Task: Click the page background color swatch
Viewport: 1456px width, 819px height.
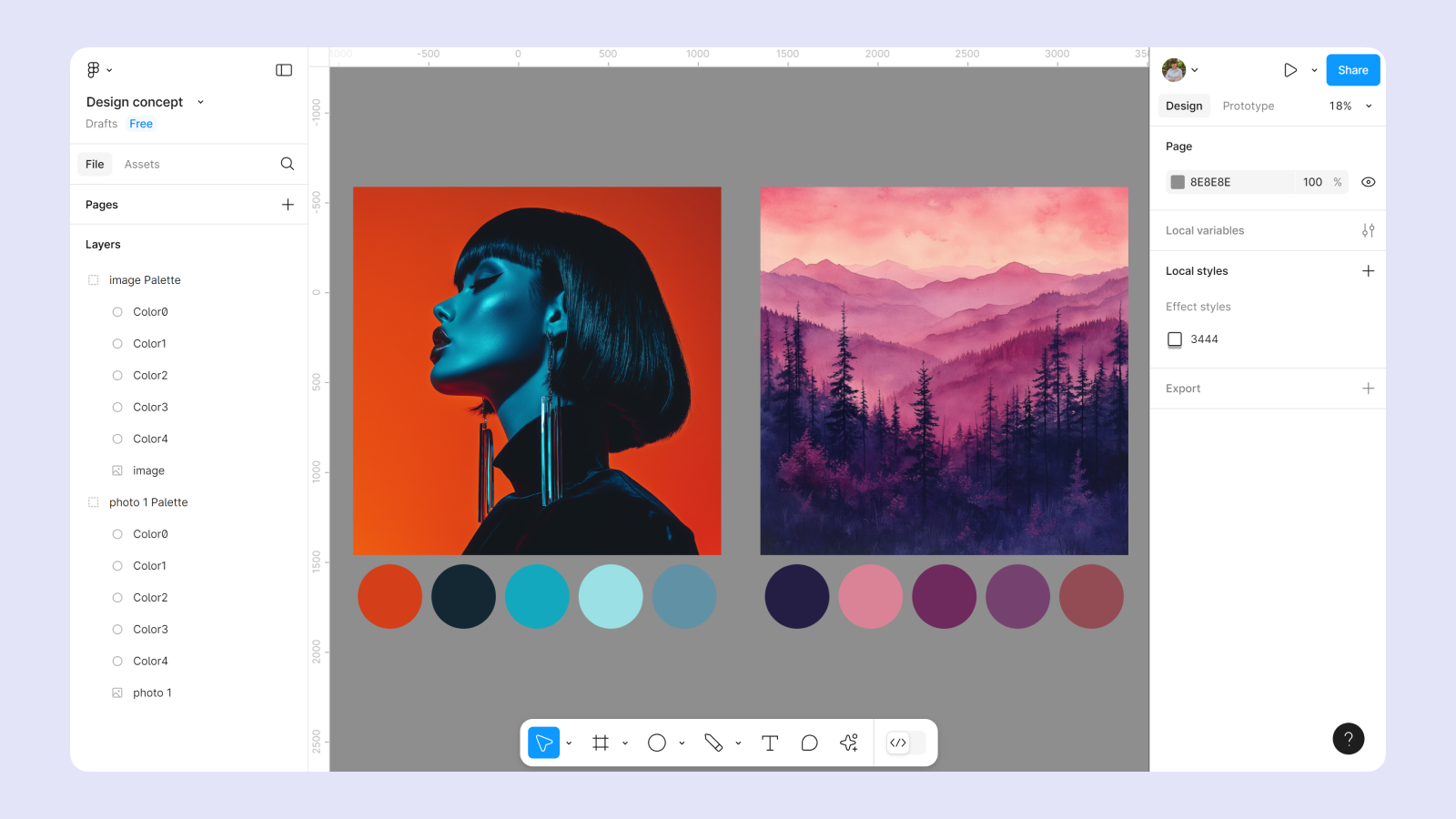Action: (x=1177, y=182)
